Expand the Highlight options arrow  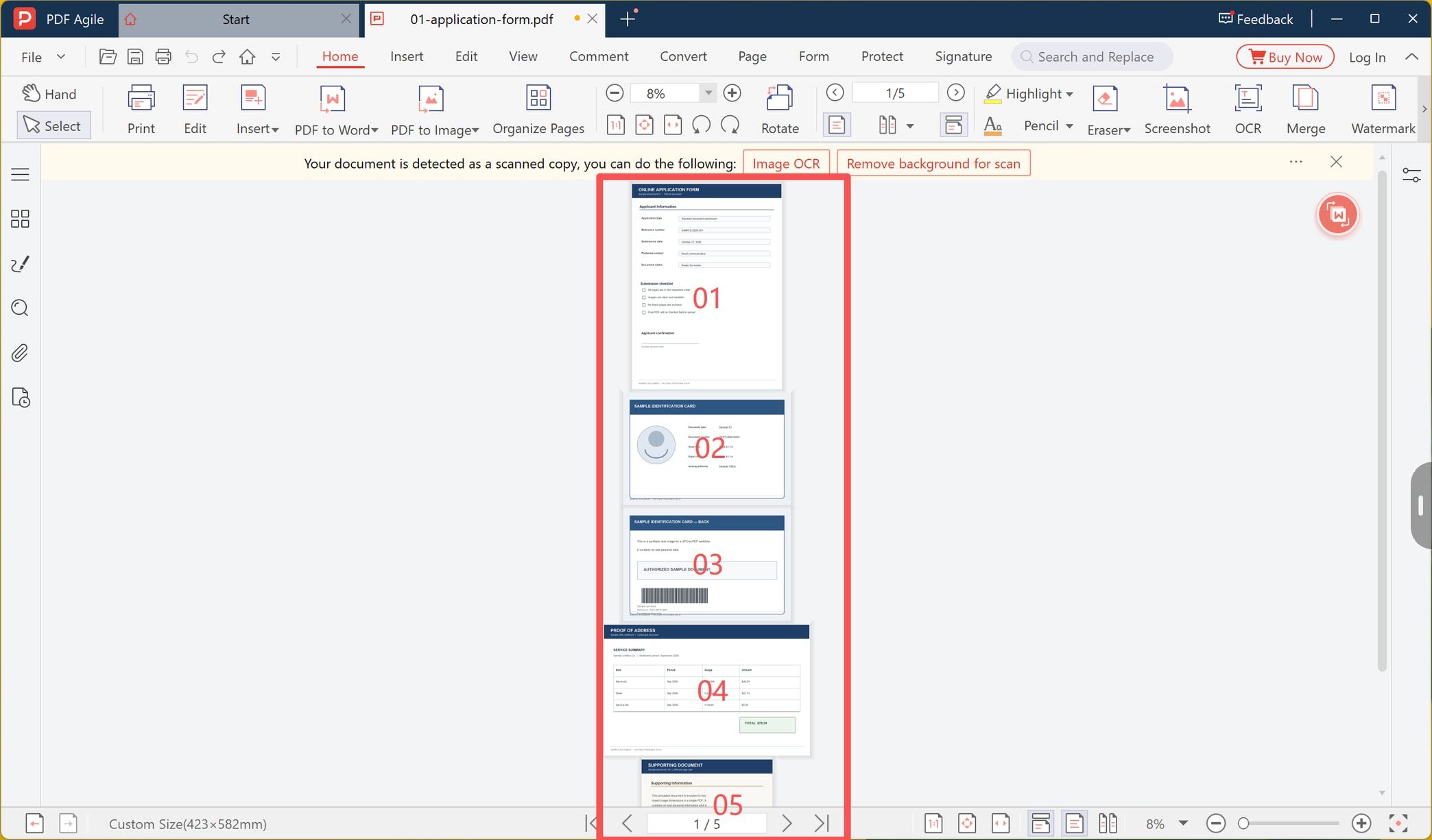1069,94
